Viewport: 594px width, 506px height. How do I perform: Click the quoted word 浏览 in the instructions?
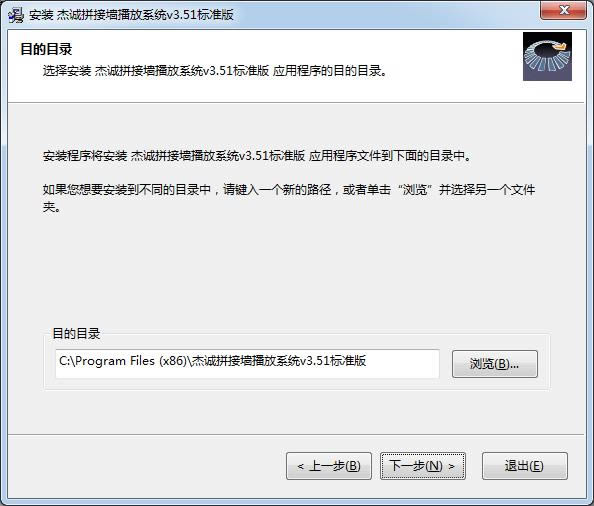pyautogui.click(x=415, y=189)
